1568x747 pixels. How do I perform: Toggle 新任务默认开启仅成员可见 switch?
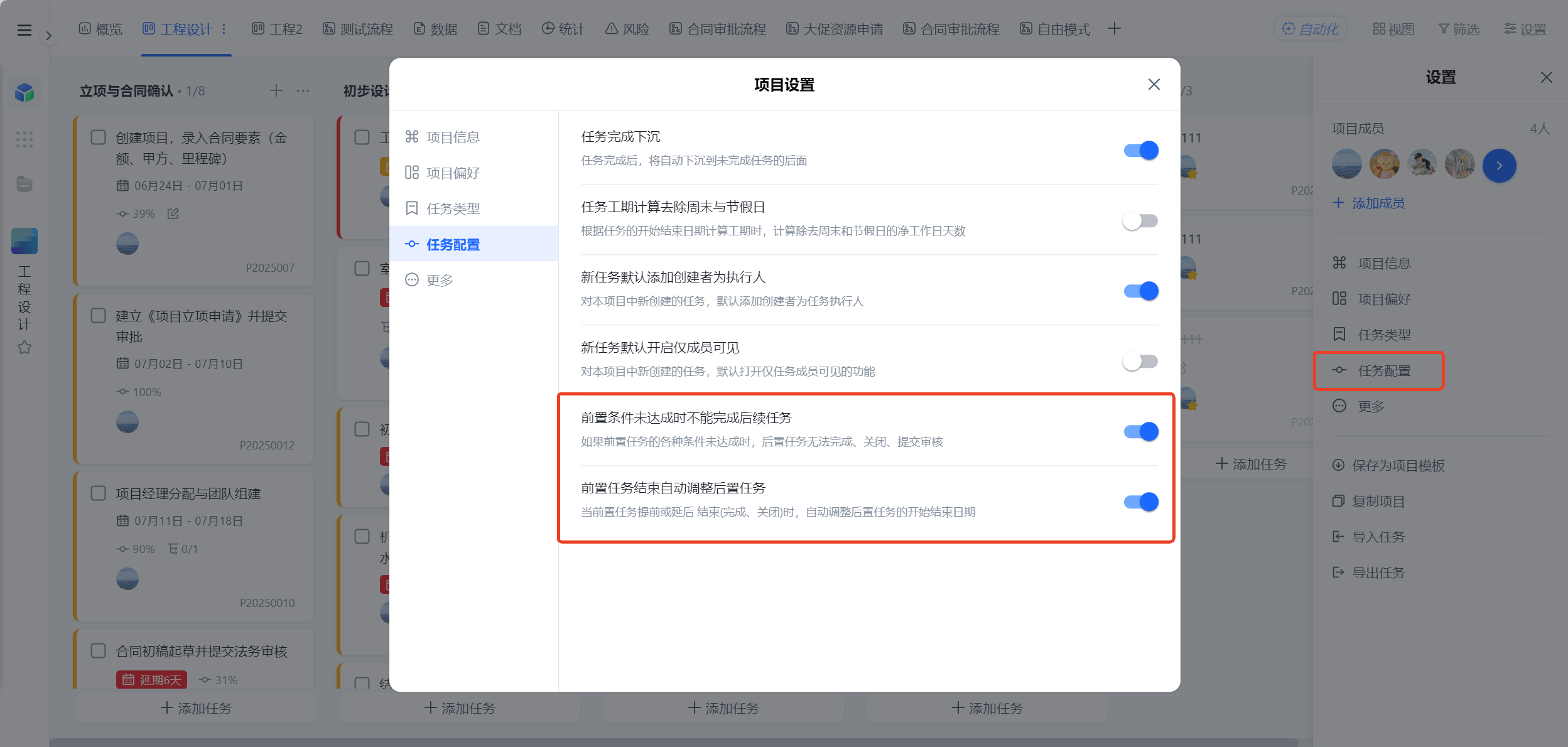(x=1140, y=362)
